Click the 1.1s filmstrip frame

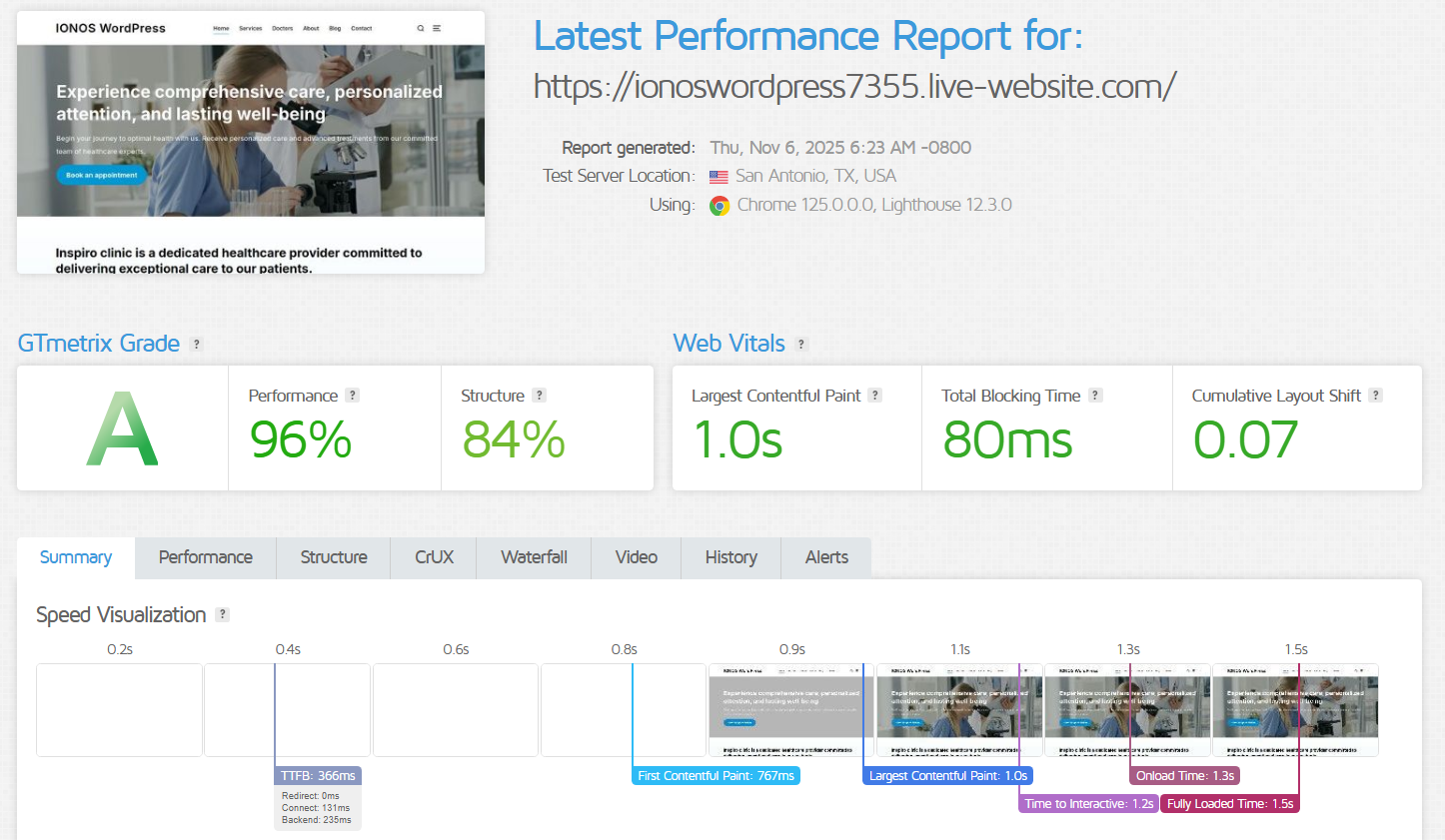coord(959,710)
